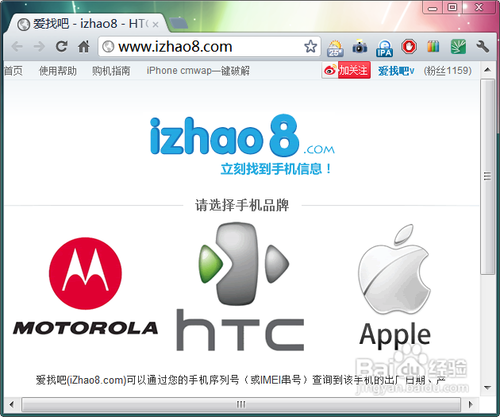Open the 使用帮助 menu link
The width and height of the screenshot is (500, 417).
[58, 71]
